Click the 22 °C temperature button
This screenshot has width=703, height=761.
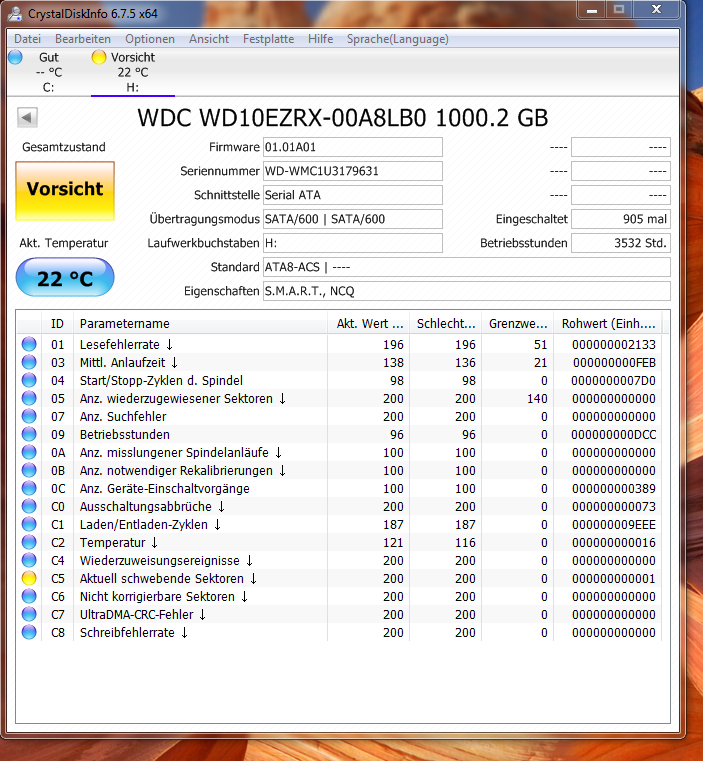pos(65,277)
